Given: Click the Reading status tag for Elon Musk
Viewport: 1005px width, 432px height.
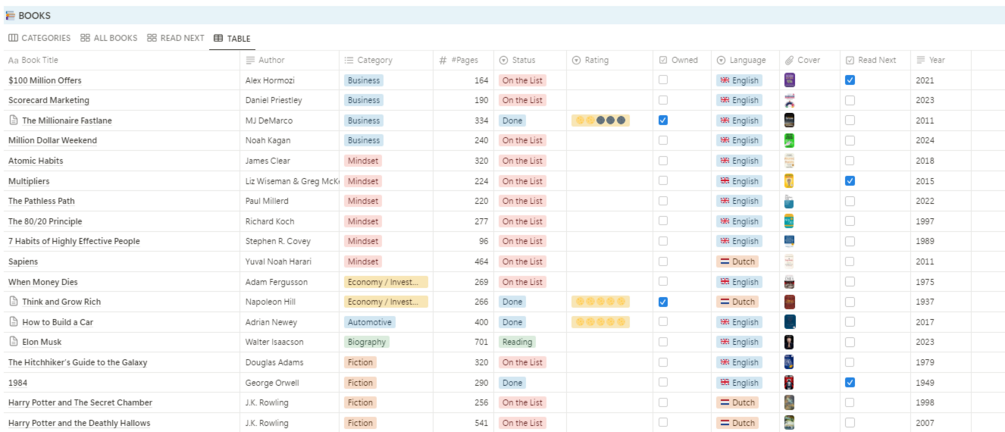Looking at the screenshot, I should 517,342.
